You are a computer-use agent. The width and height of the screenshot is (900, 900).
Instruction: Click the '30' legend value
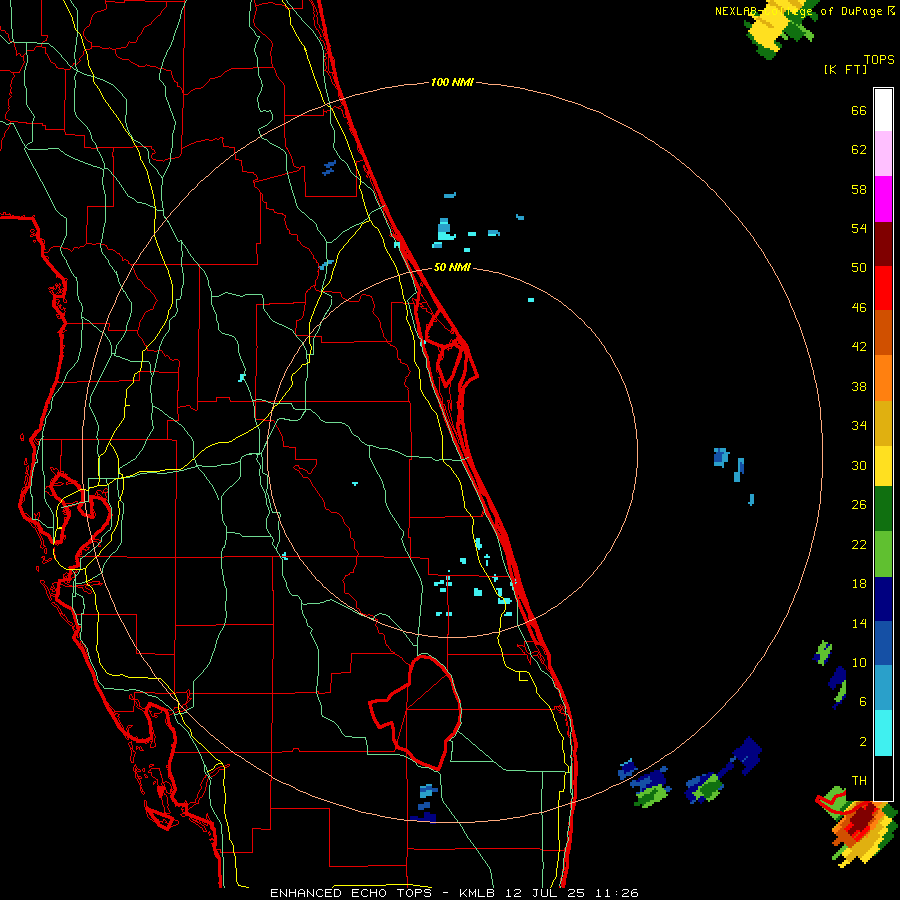[x=859, y=465]
